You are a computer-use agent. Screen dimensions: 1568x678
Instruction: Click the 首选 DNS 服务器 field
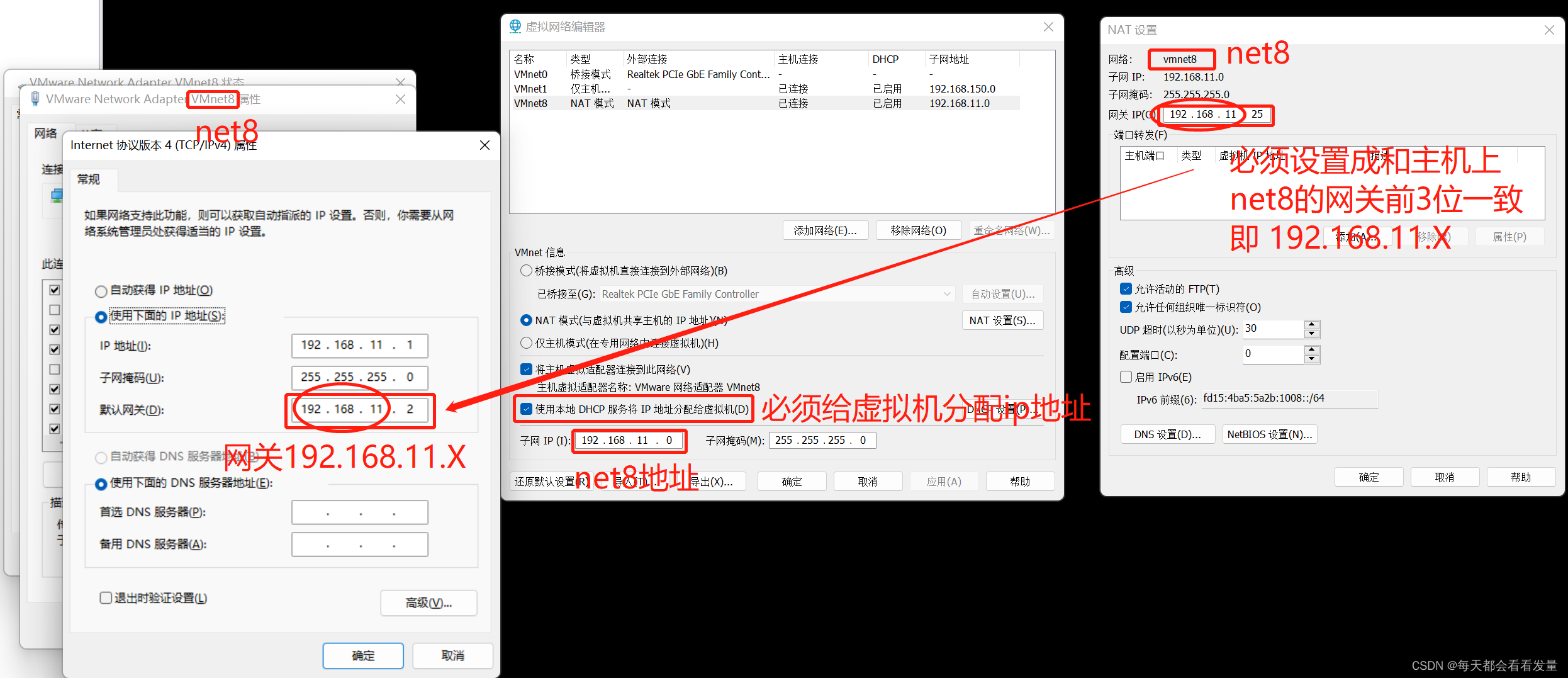360,512
